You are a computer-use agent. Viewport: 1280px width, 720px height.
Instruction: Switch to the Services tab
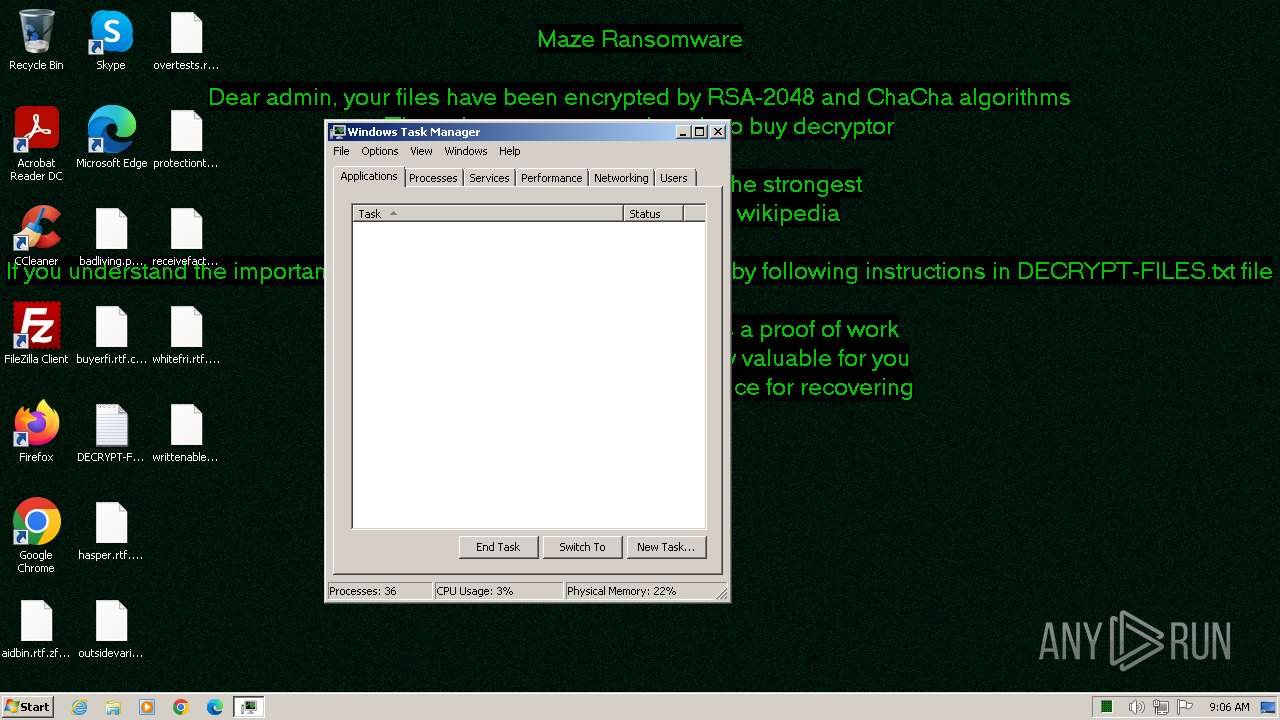(x=489, y=178)
